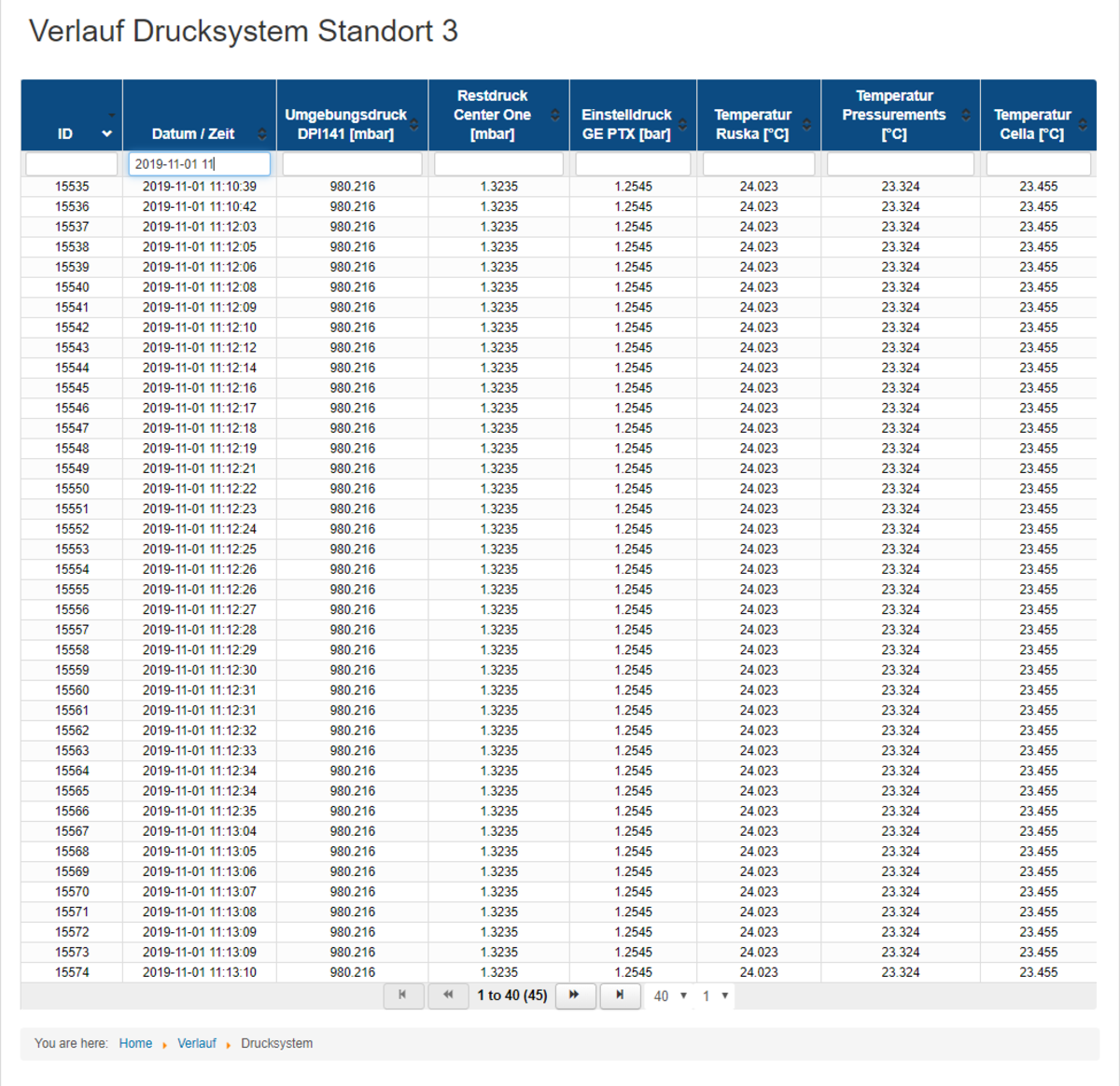Sort by Temperatur Ruska using sort arrows

point(807,124)
